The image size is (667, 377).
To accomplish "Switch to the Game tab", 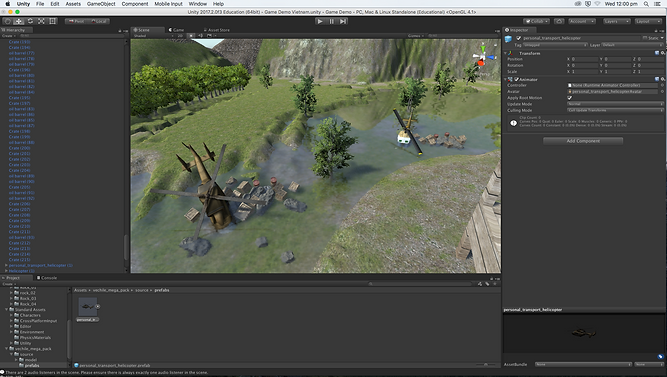I will 177,30.
